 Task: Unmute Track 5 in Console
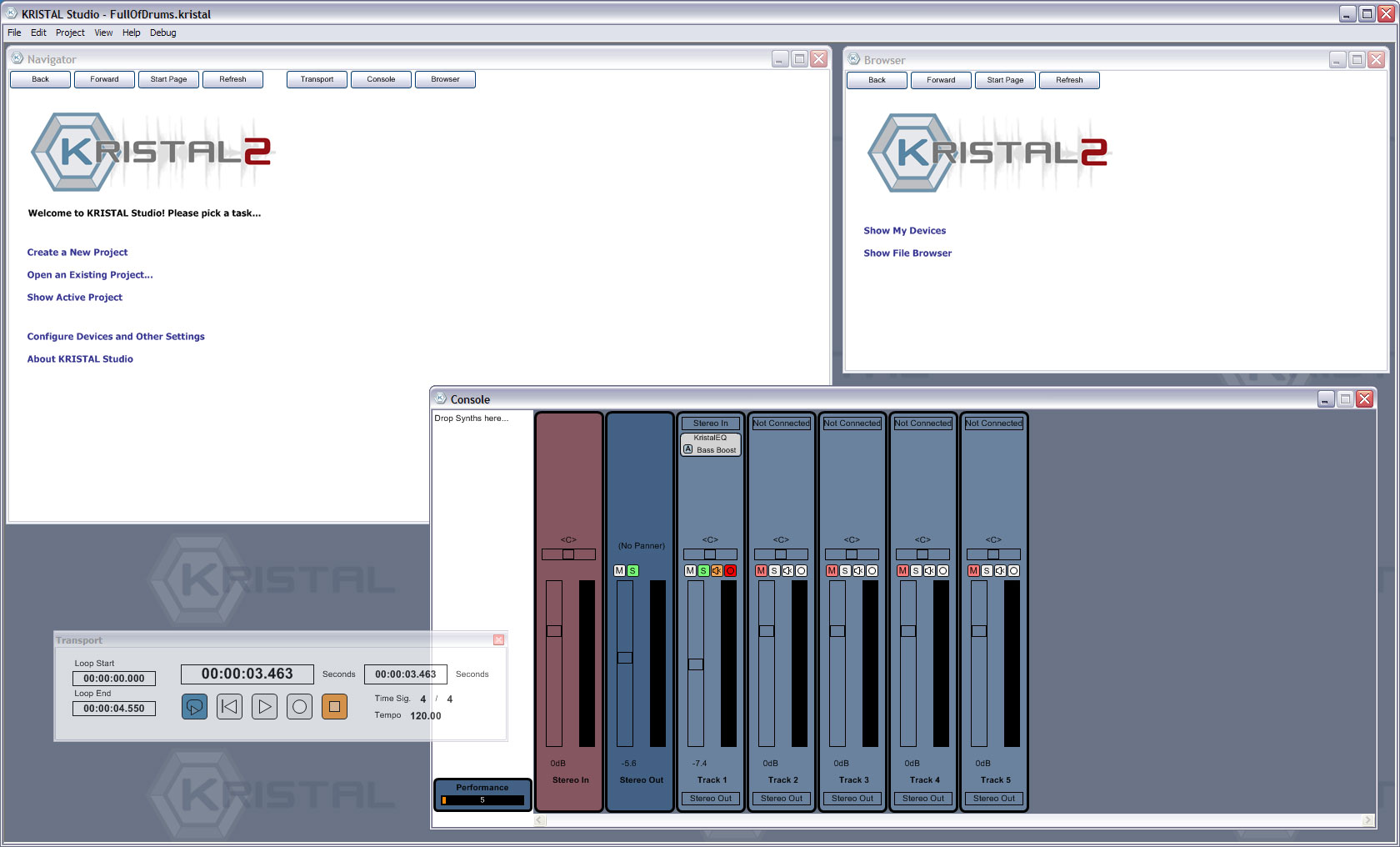pos(973,571)
